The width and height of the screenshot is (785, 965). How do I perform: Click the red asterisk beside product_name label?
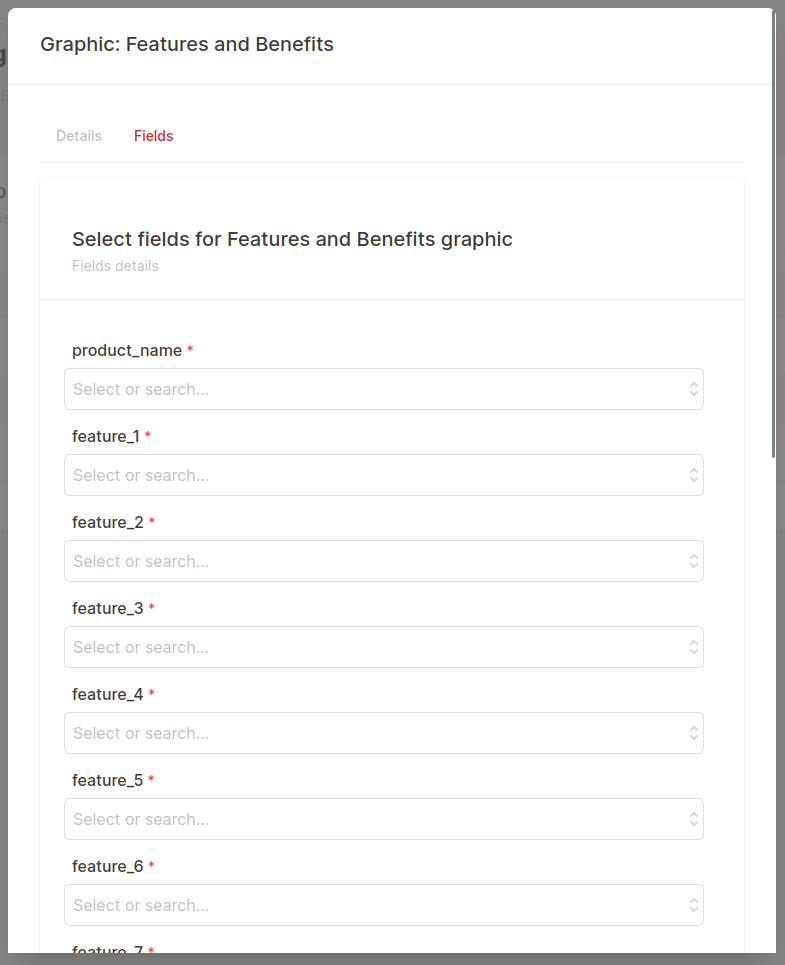pos(191,349)
